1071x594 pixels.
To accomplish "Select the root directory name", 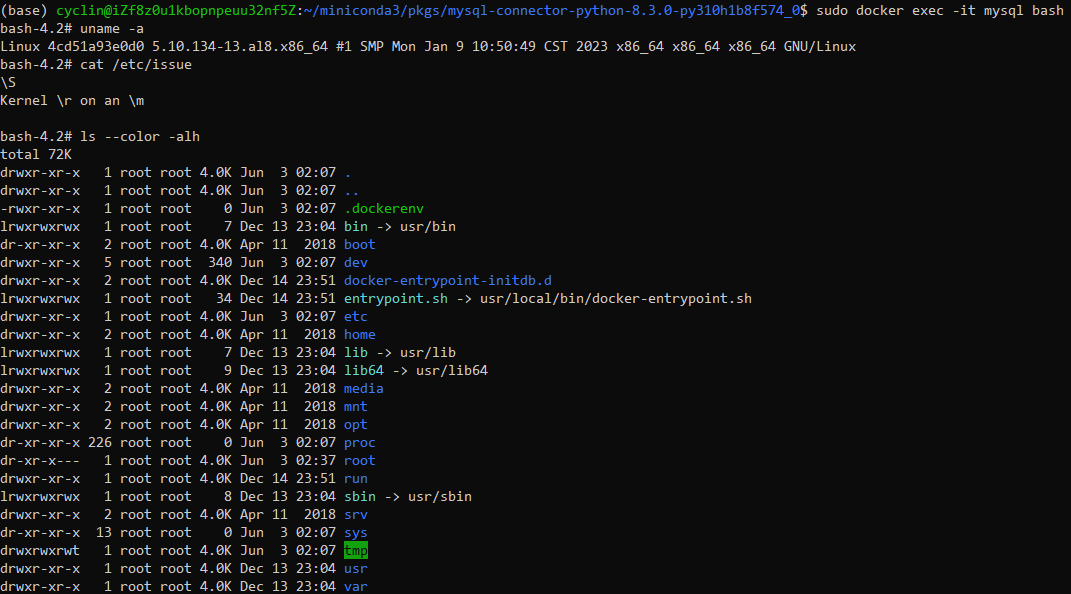I will click(x=359, y=461).
